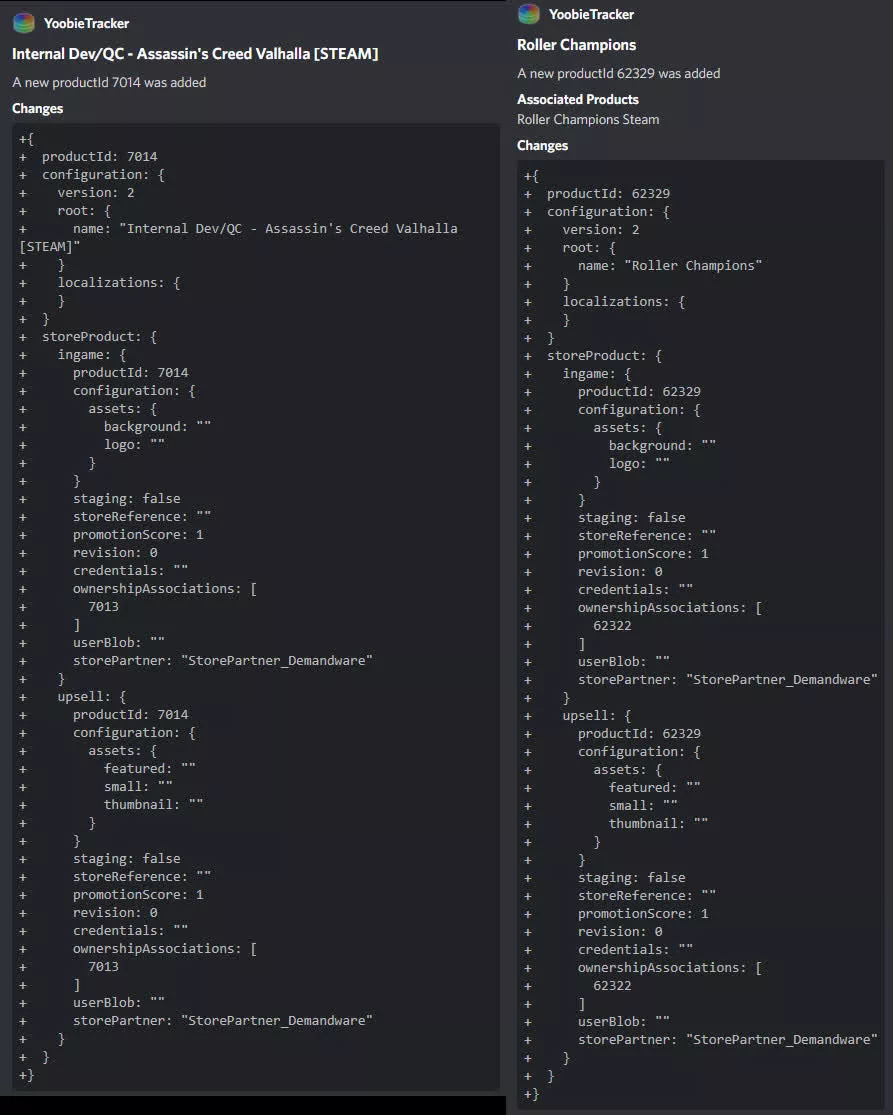Click 62322 under ingame ownershipAssociations

pos(612,626)
